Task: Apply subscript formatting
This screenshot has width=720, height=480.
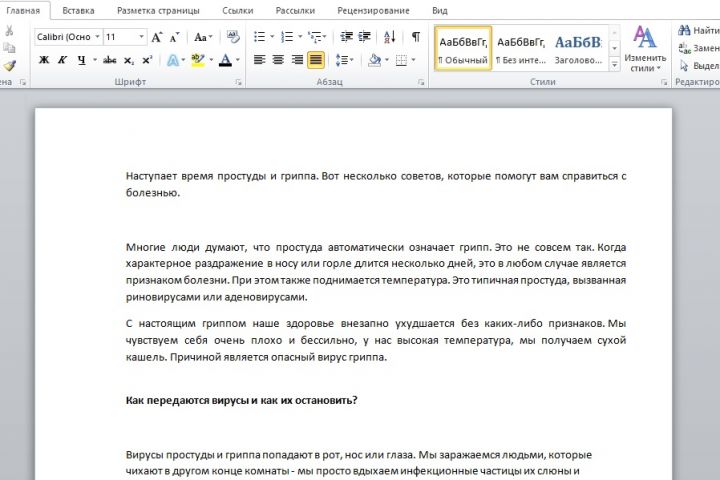Action: click(x=129, y=60)
